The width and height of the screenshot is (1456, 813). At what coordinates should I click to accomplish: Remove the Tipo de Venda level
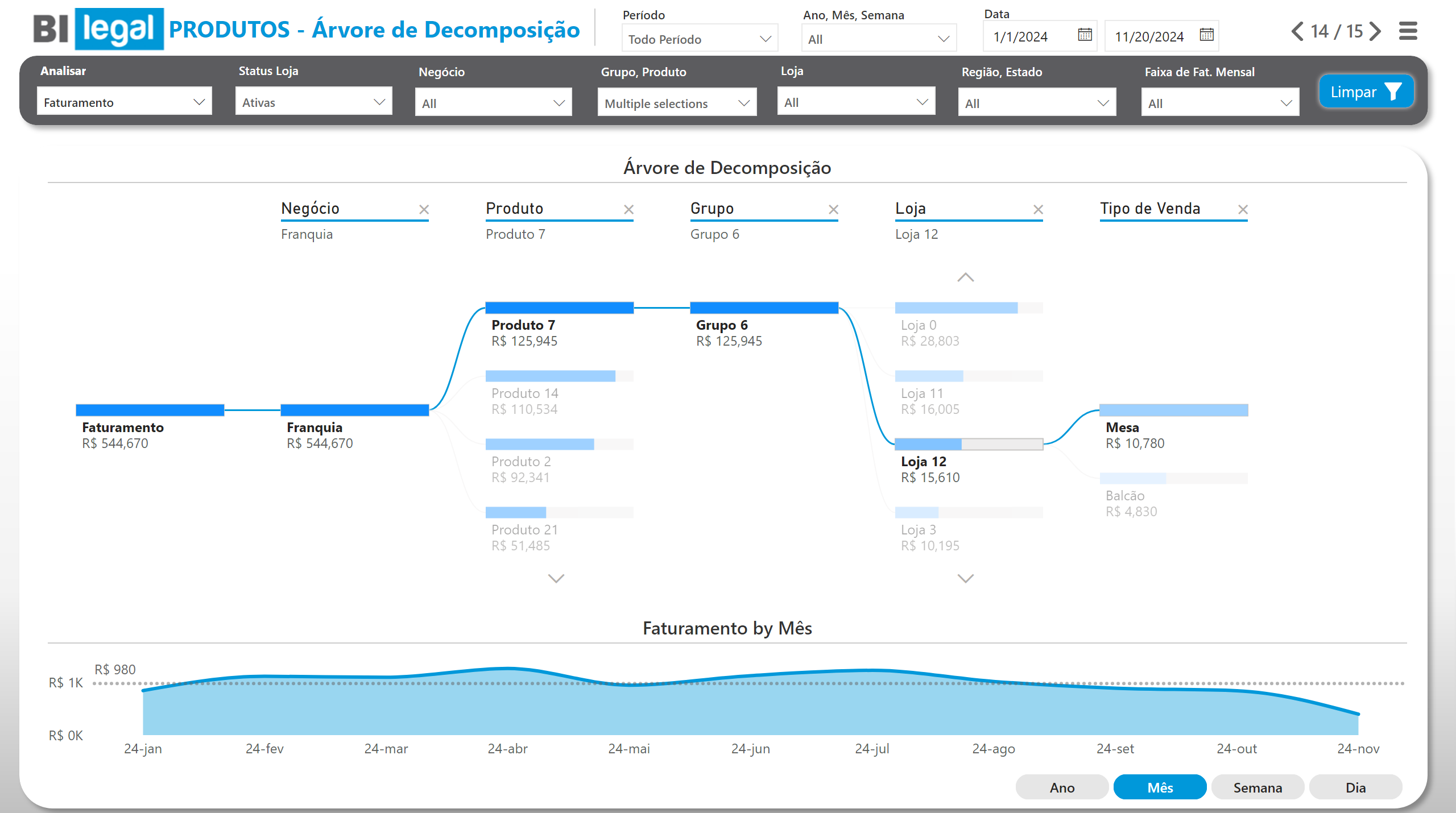[x=1243, y=210]
